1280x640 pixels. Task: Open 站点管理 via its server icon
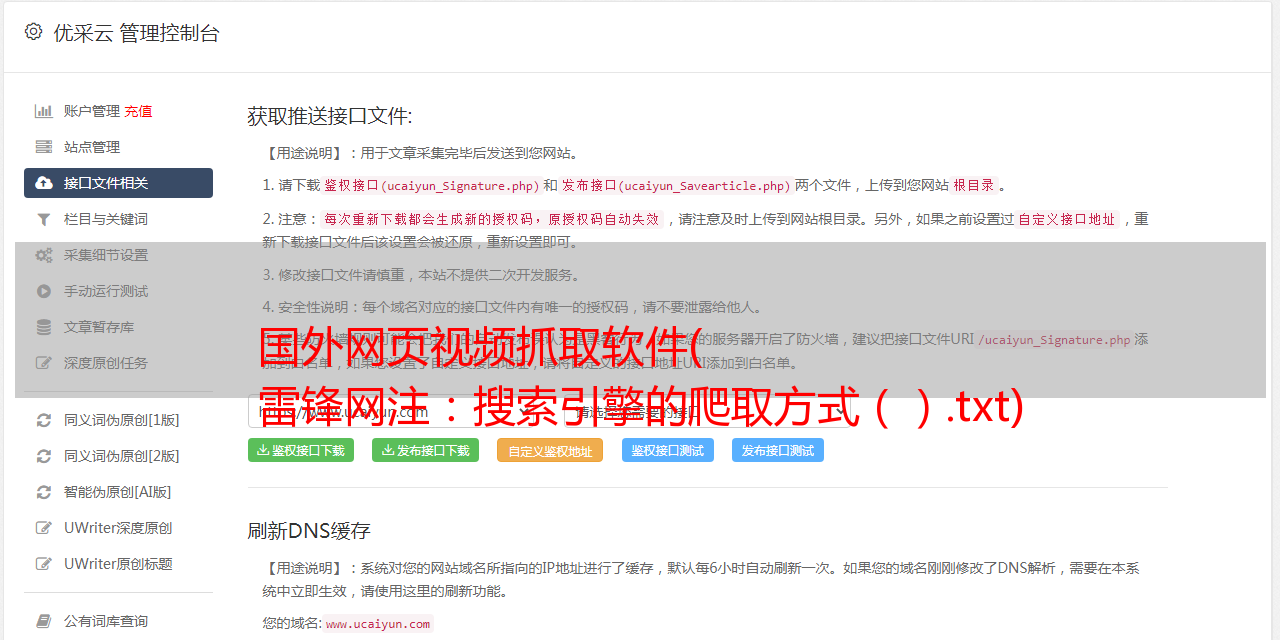[44, 147]
